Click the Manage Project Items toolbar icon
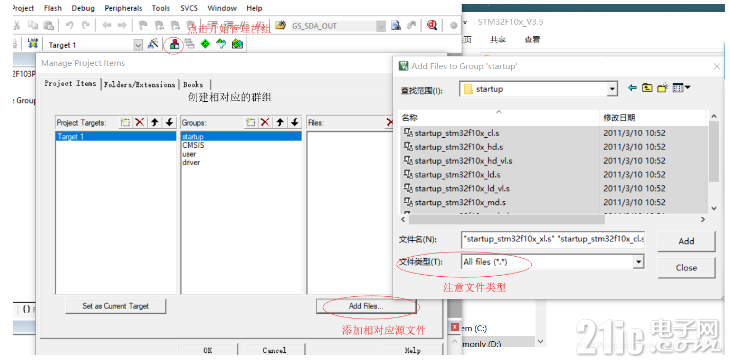Screen dimensions: 730x362 pyautogui.click(x=175, y=44)
